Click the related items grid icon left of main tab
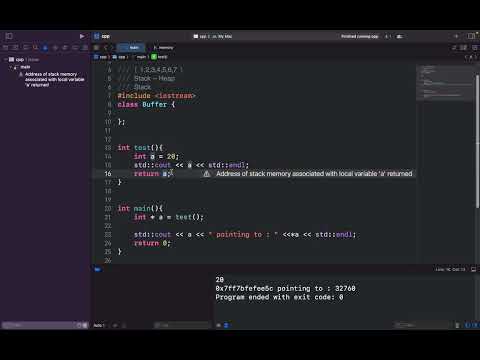Viewport: 480px width, 360px height. (96, 48)
